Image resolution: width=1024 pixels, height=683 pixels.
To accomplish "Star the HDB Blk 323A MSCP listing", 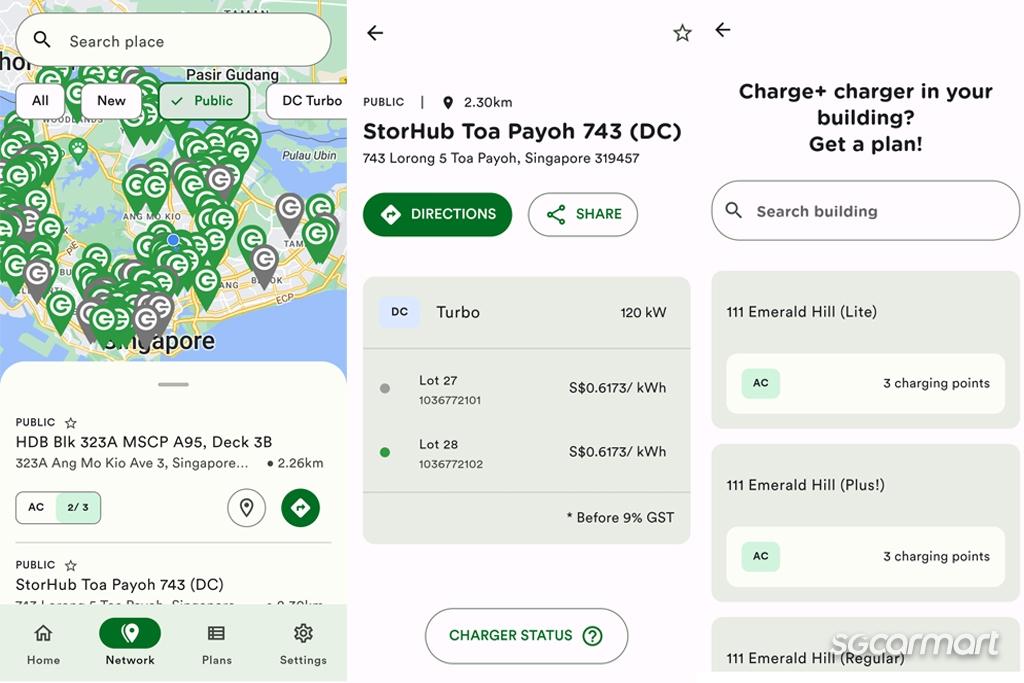I will point(71,423).
